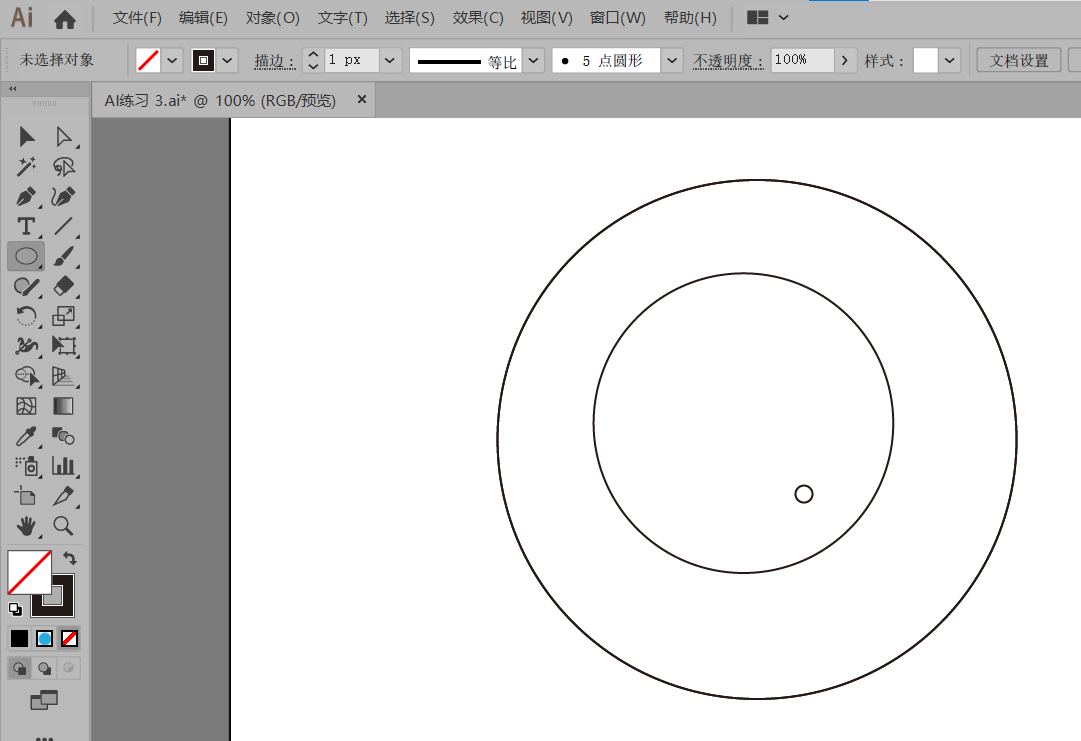Image resolution: width=1081 pixels, height=741 pixels.
Task: Select the Hand tool
Action: click(x=26, y=527)
